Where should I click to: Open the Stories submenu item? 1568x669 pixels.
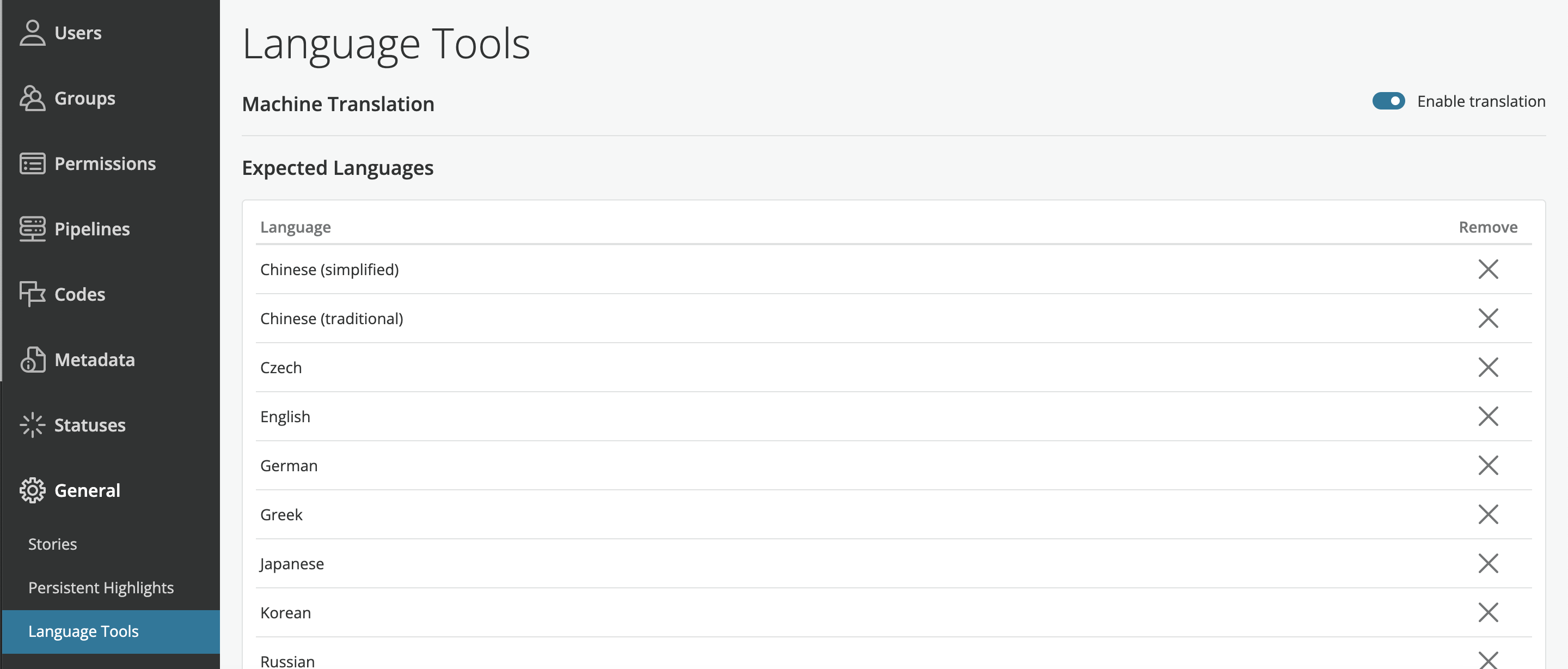[52, 544]
